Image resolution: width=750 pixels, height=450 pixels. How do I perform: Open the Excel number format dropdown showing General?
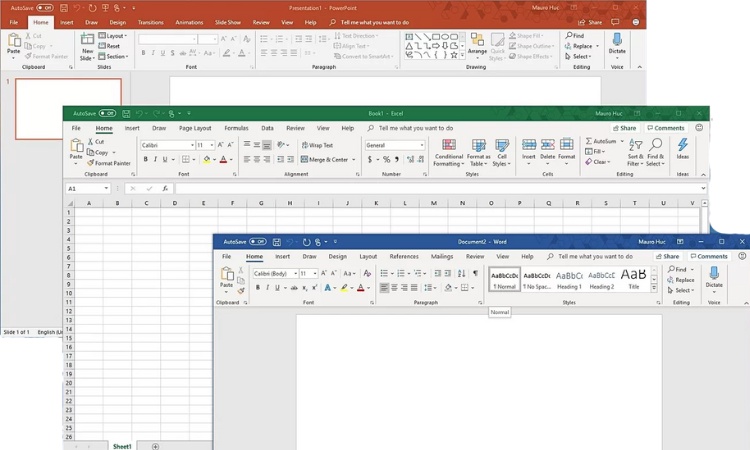(x=421, y=145)
